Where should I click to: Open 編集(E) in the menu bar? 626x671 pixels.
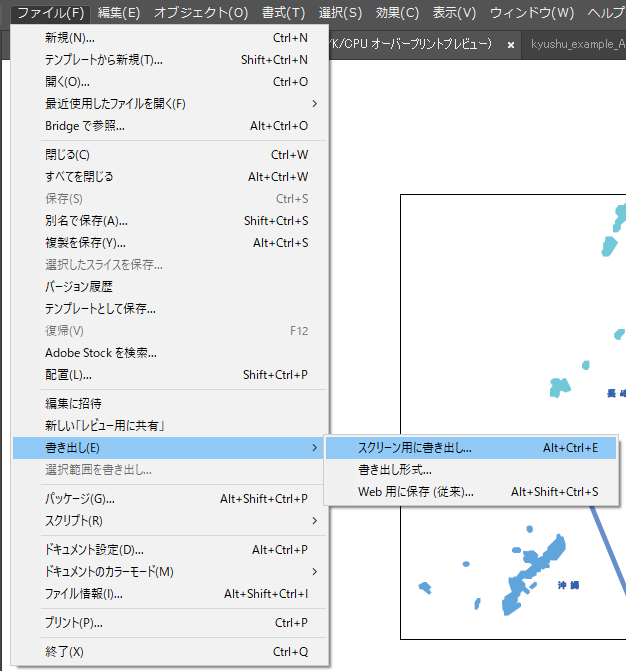pos(119,13)
